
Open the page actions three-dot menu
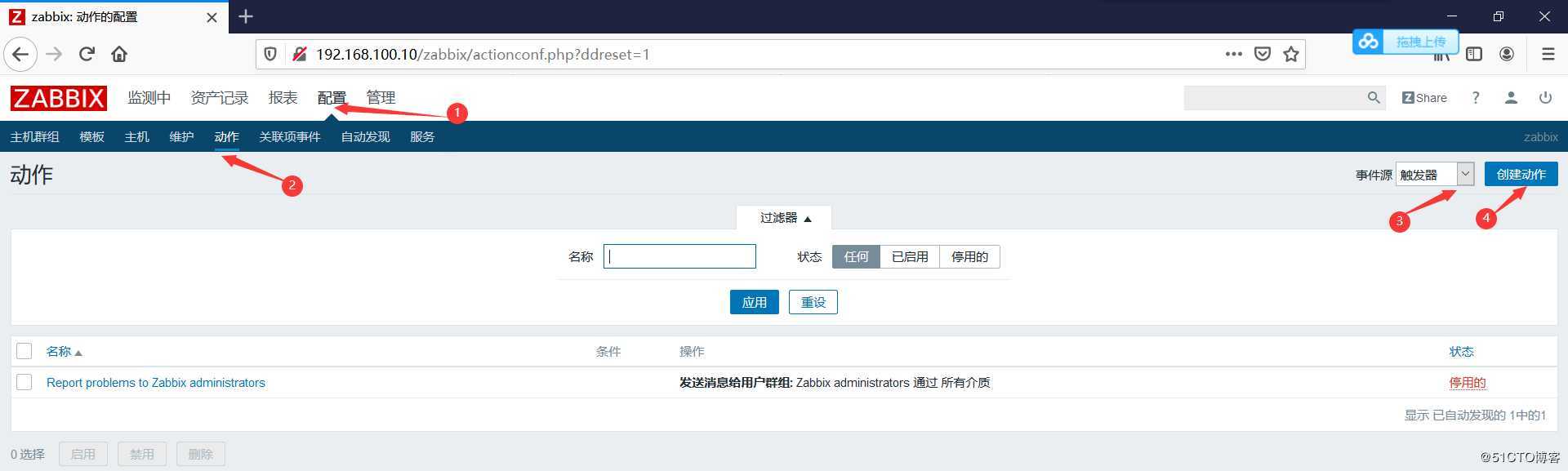click(1233, 54)
